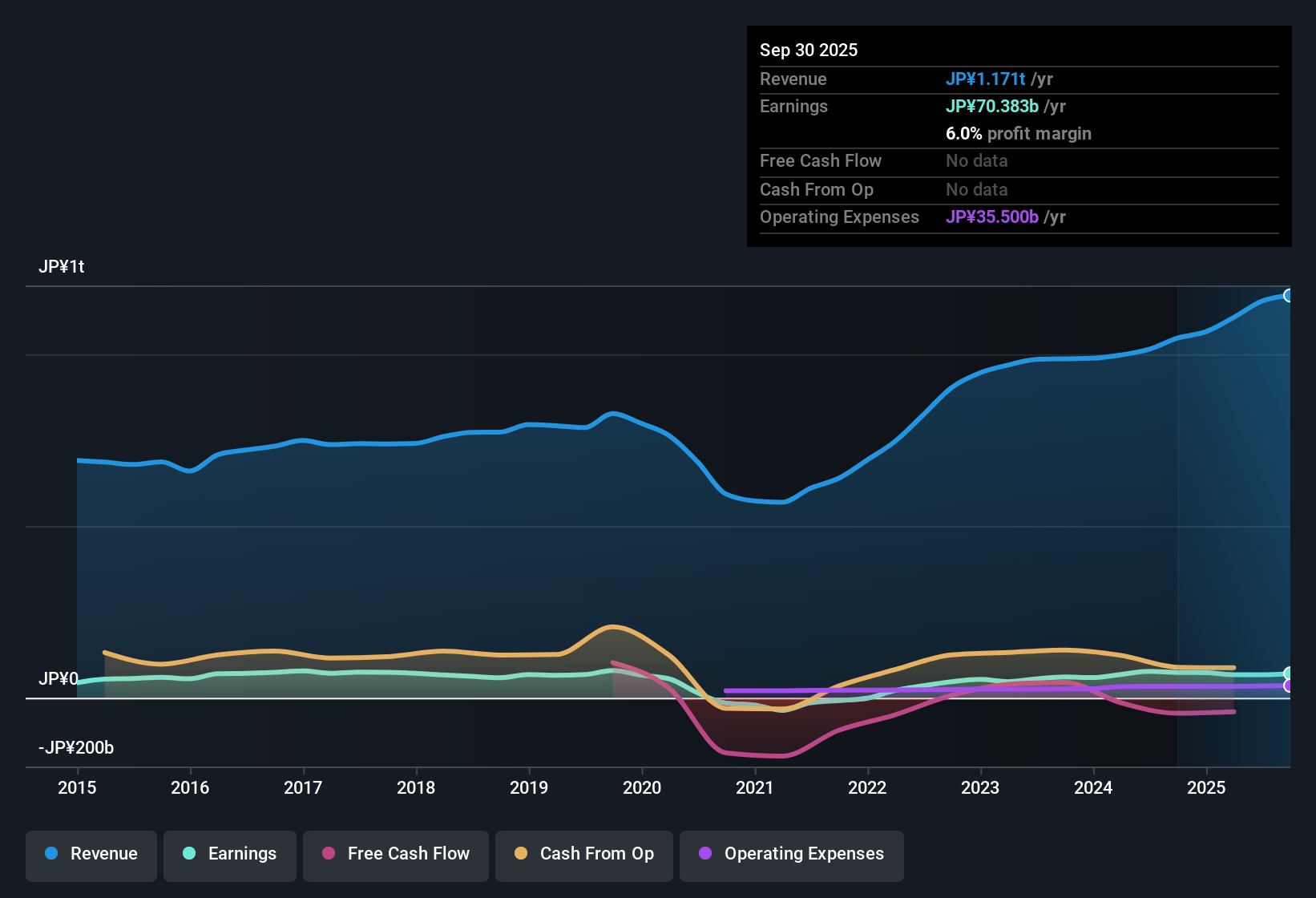
Task: Click the JP¥1.171t revenue value link
Action: [x=987, y=79]
